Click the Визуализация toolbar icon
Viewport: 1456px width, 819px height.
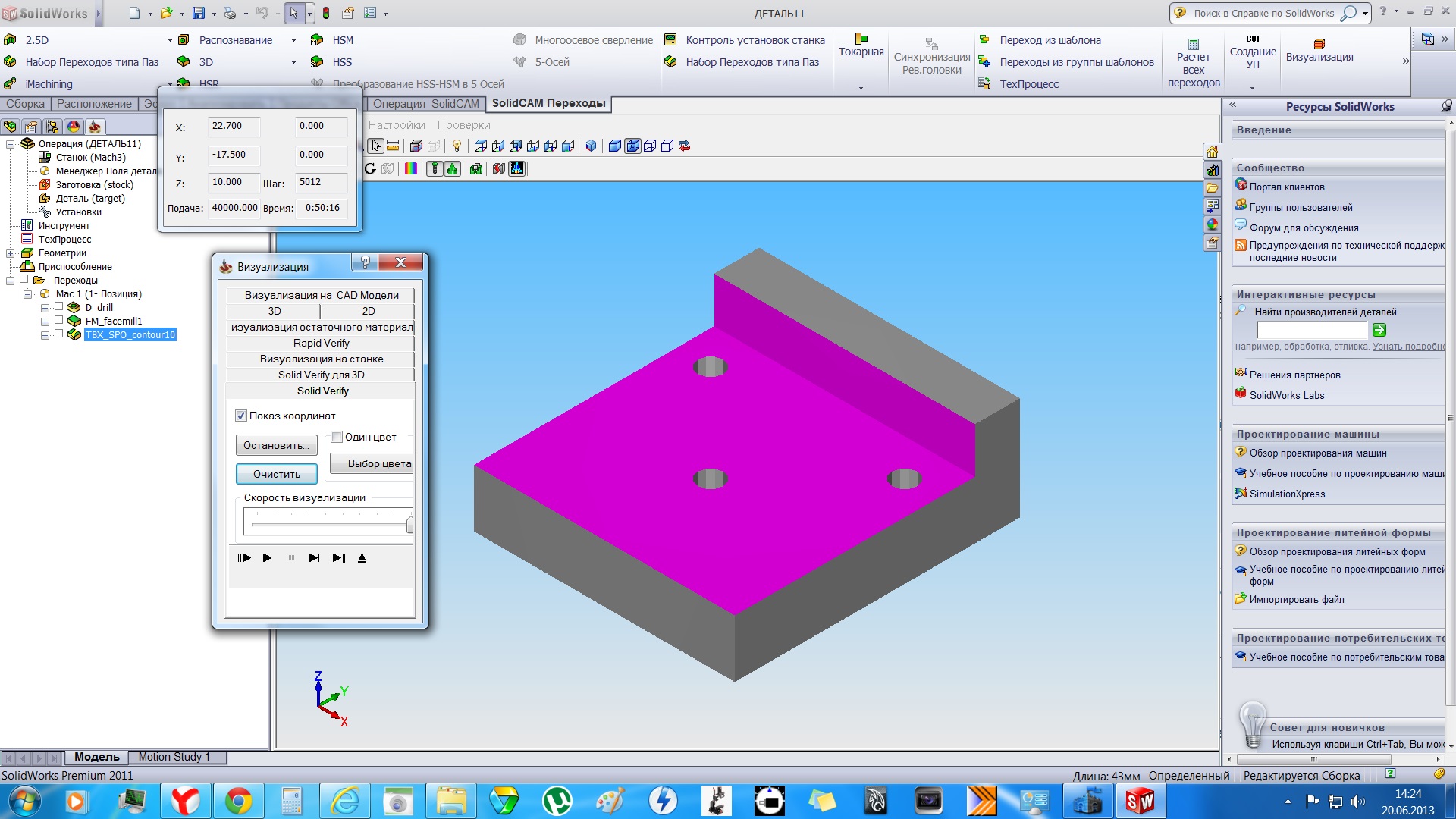pos(1319,44)
